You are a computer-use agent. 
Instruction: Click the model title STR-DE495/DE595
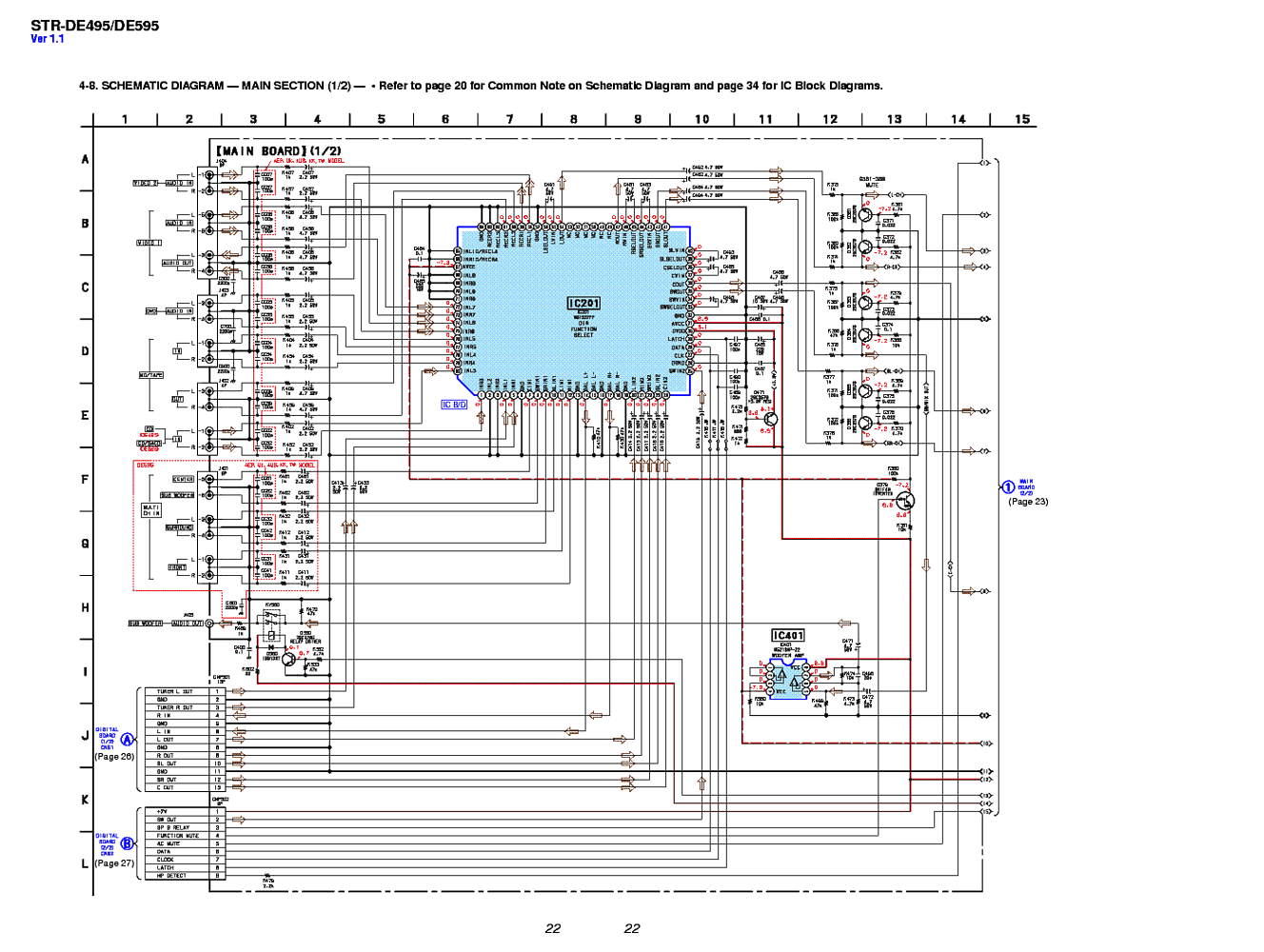(95, 26)
